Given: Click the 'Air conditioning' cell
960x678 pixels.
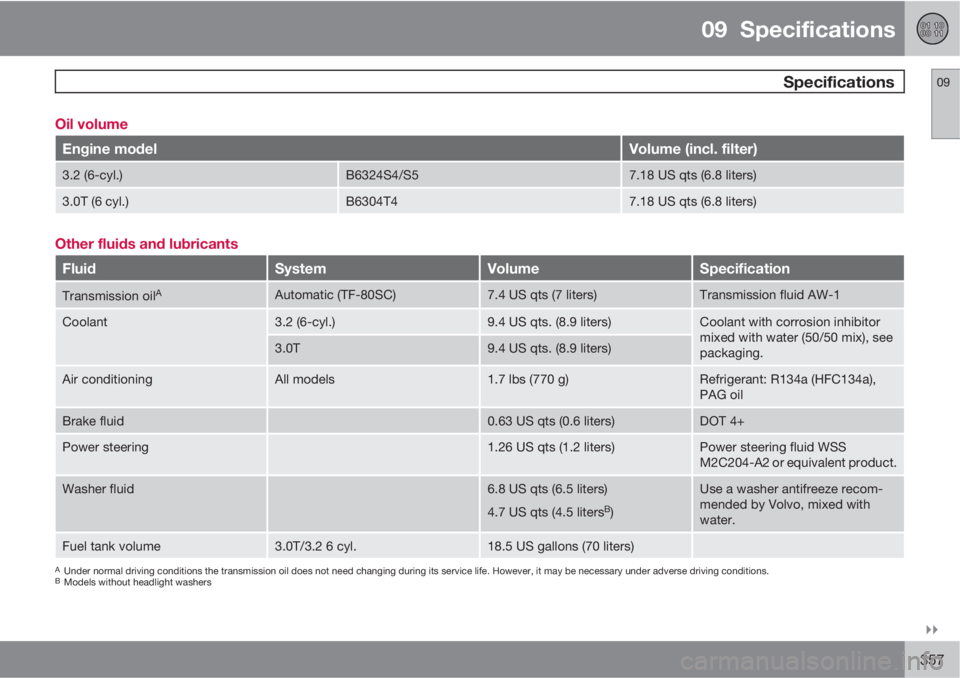Looking at the screenshot, I should point(161,386).
